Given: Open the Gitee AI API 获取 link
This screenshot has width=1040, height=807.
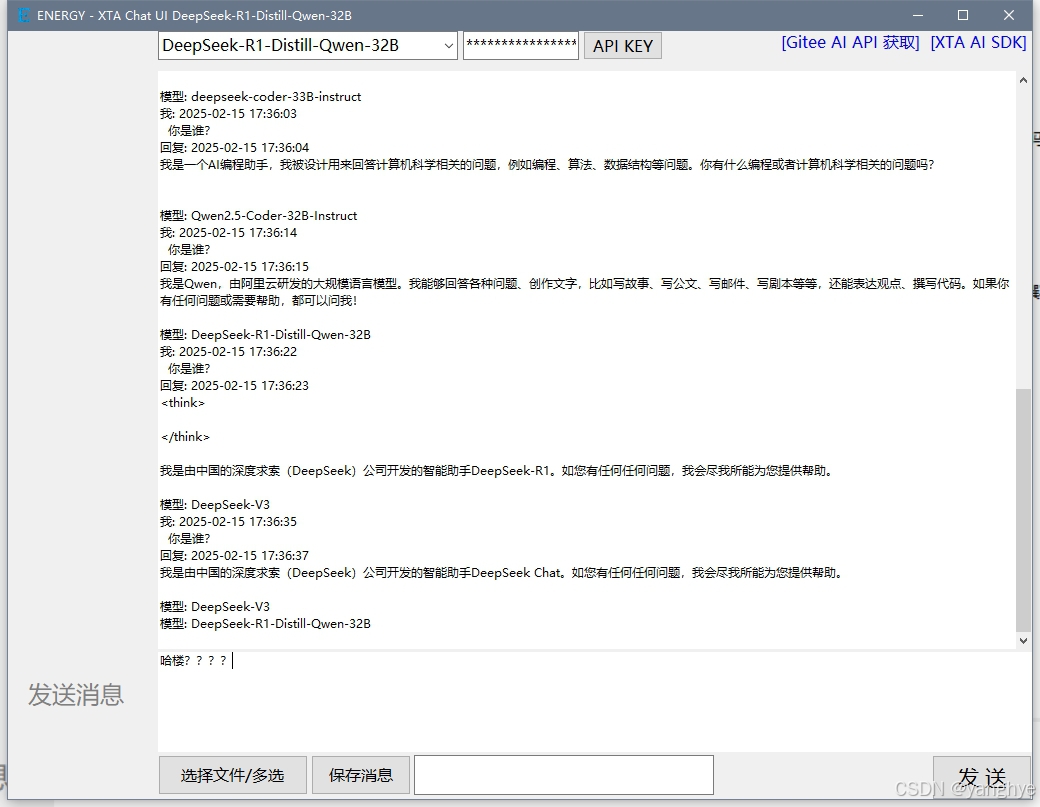Looking at the screenshot, I should pos(850,42).
